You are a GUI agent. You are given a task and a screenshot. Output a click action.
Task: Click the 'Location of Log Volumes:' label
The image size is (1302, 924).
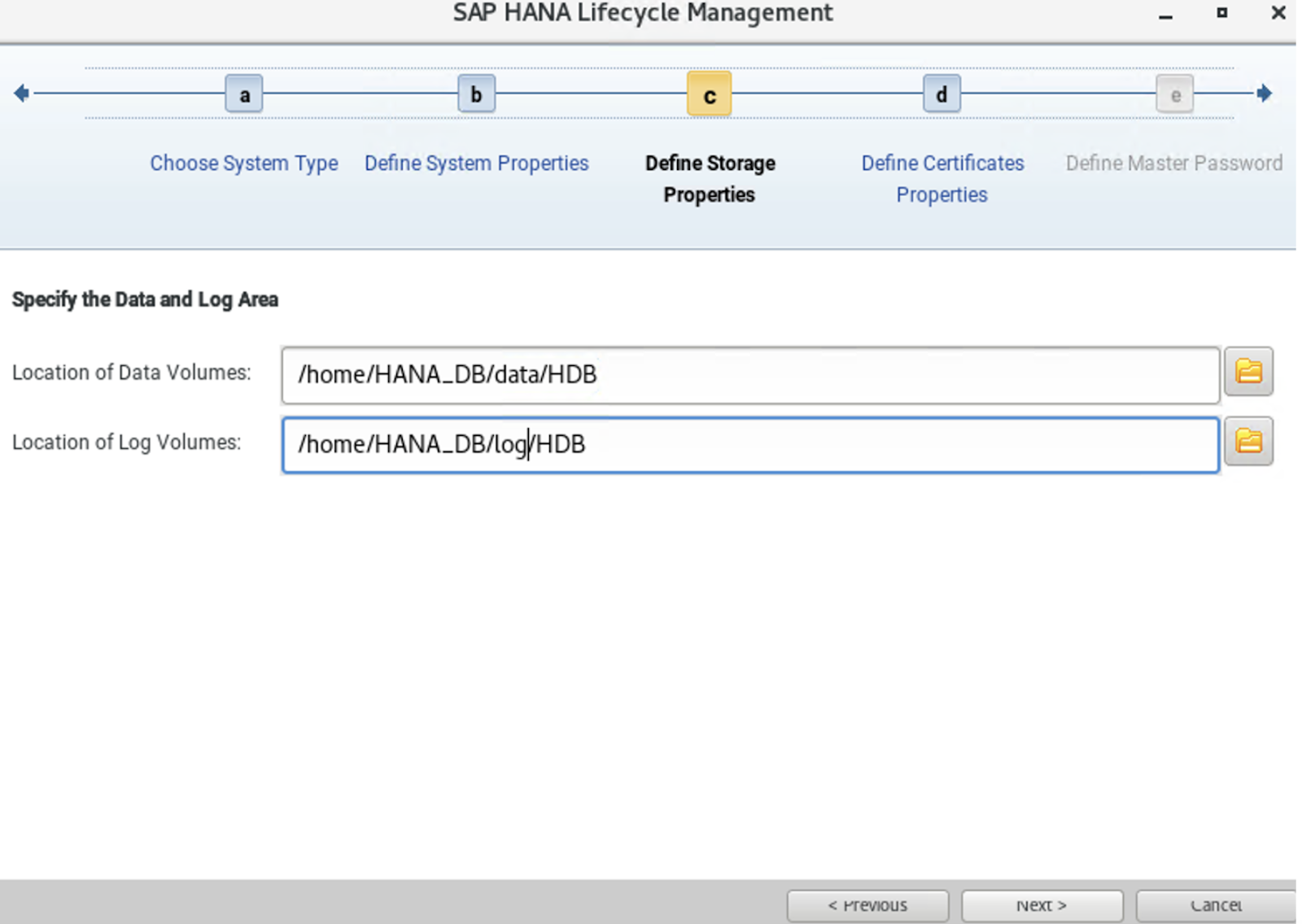pyautogui.click(x=127, y=442)
